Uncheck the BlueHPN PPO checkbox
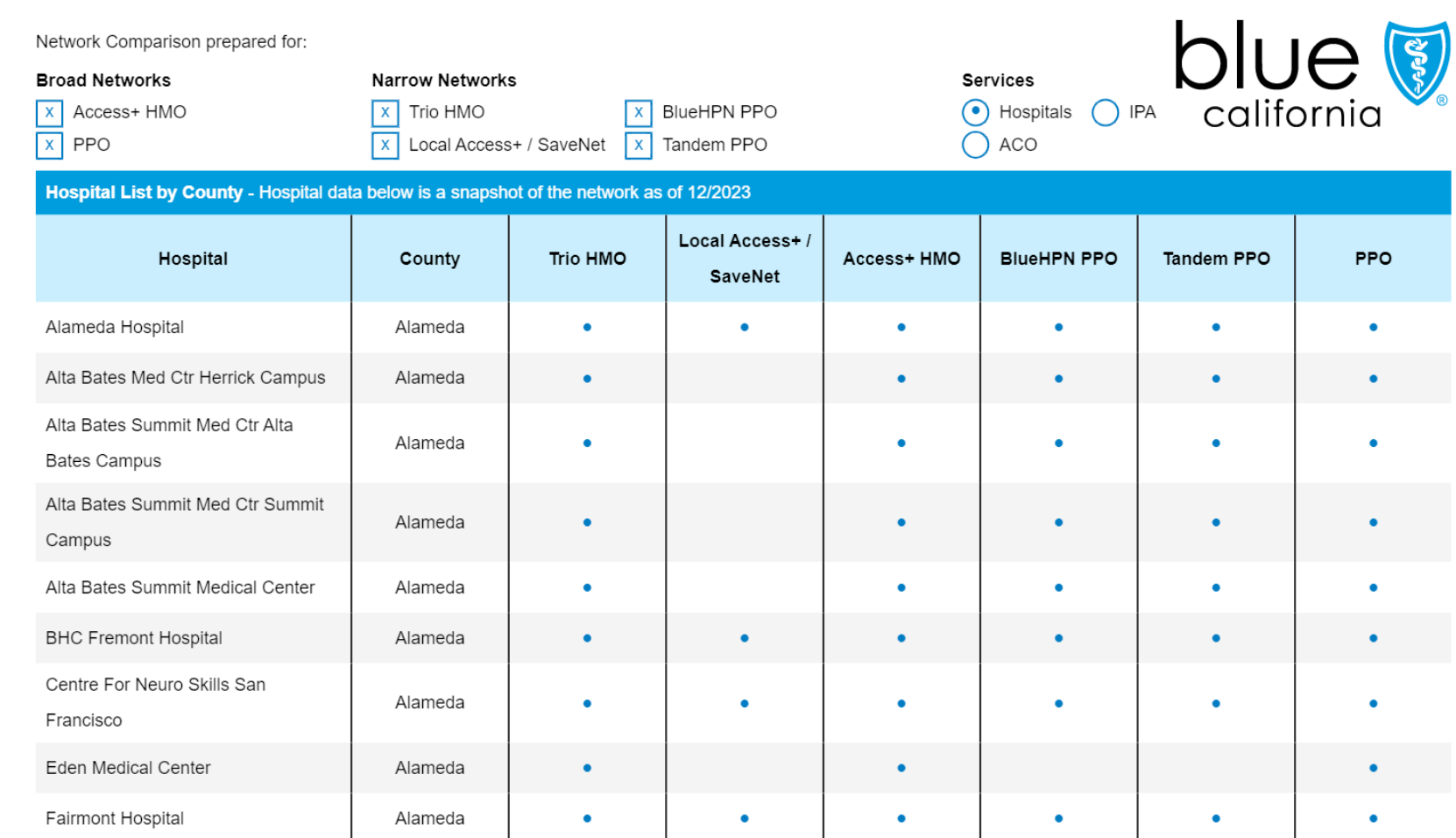This screenshot has width=1456, height=838. [639, 113]
